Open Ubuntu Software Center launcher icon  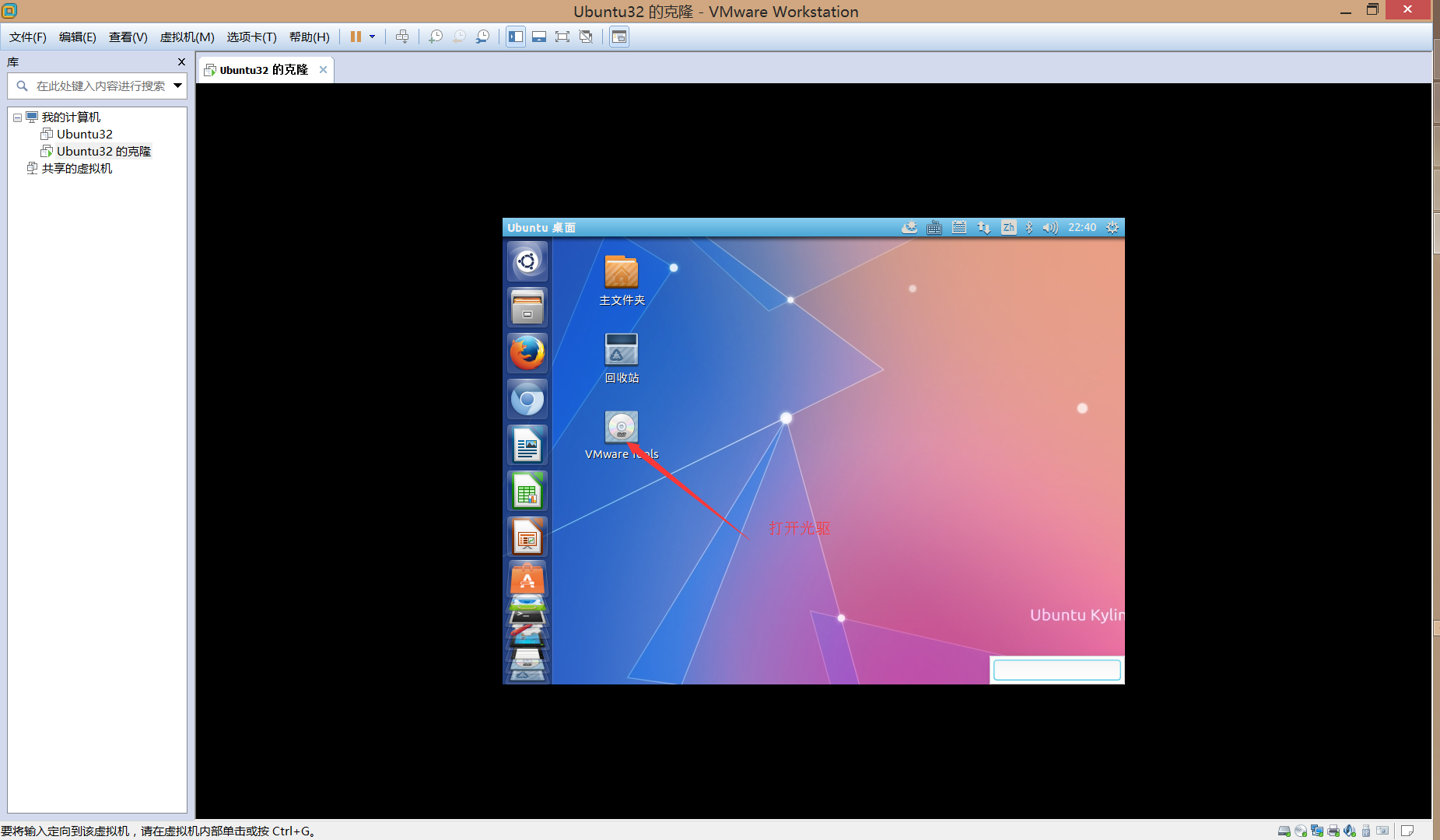click(x=527, y=579)
